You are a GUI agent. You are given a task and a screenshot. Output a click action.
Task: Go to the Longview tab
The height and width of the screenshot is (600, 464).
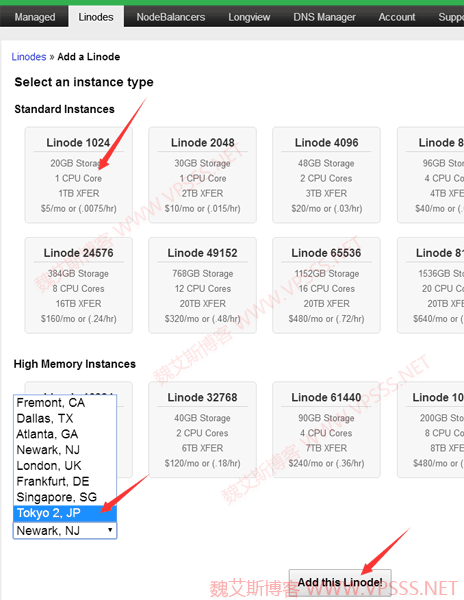click(x=249, y=17)
